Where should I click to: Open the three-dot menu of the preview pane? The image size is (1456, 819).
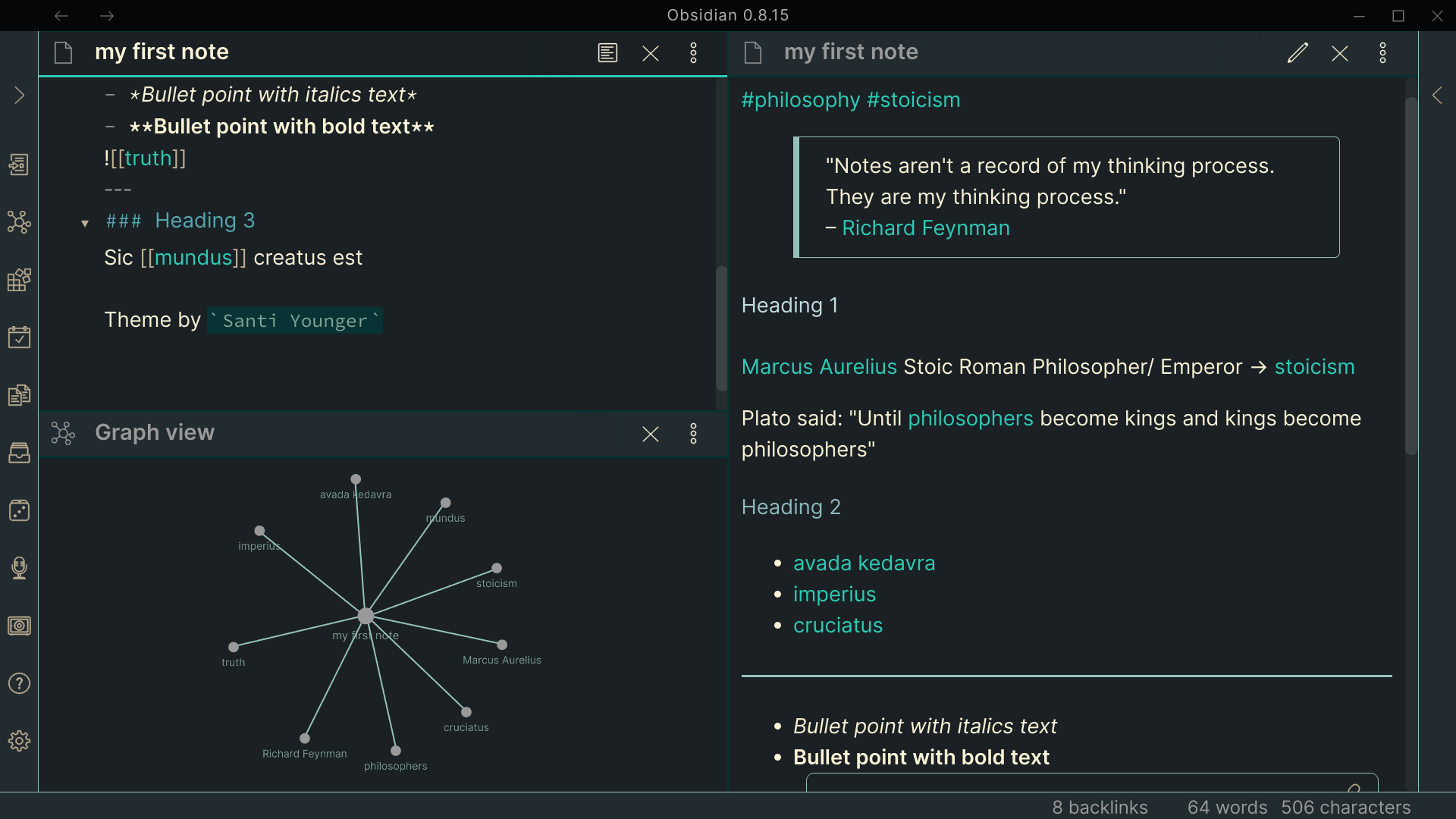pyautogui.click(x=1382, y=52)
